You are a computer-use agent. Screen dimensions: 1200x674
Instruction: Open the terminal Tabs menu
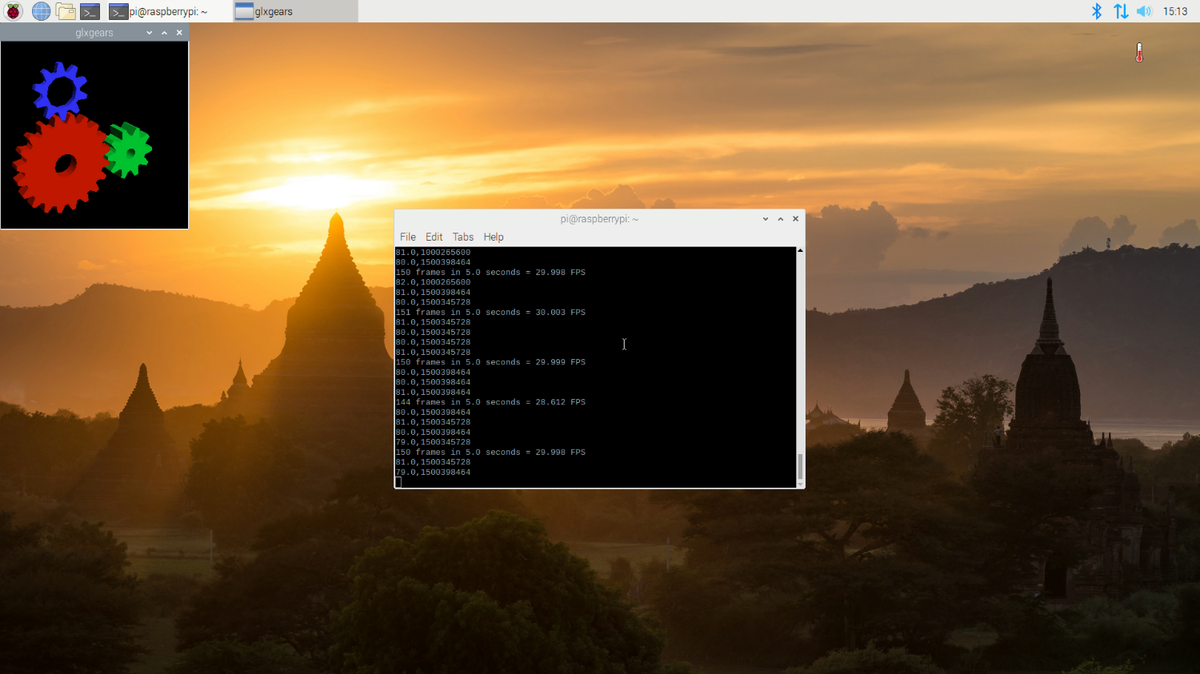[x=462, y=237]
